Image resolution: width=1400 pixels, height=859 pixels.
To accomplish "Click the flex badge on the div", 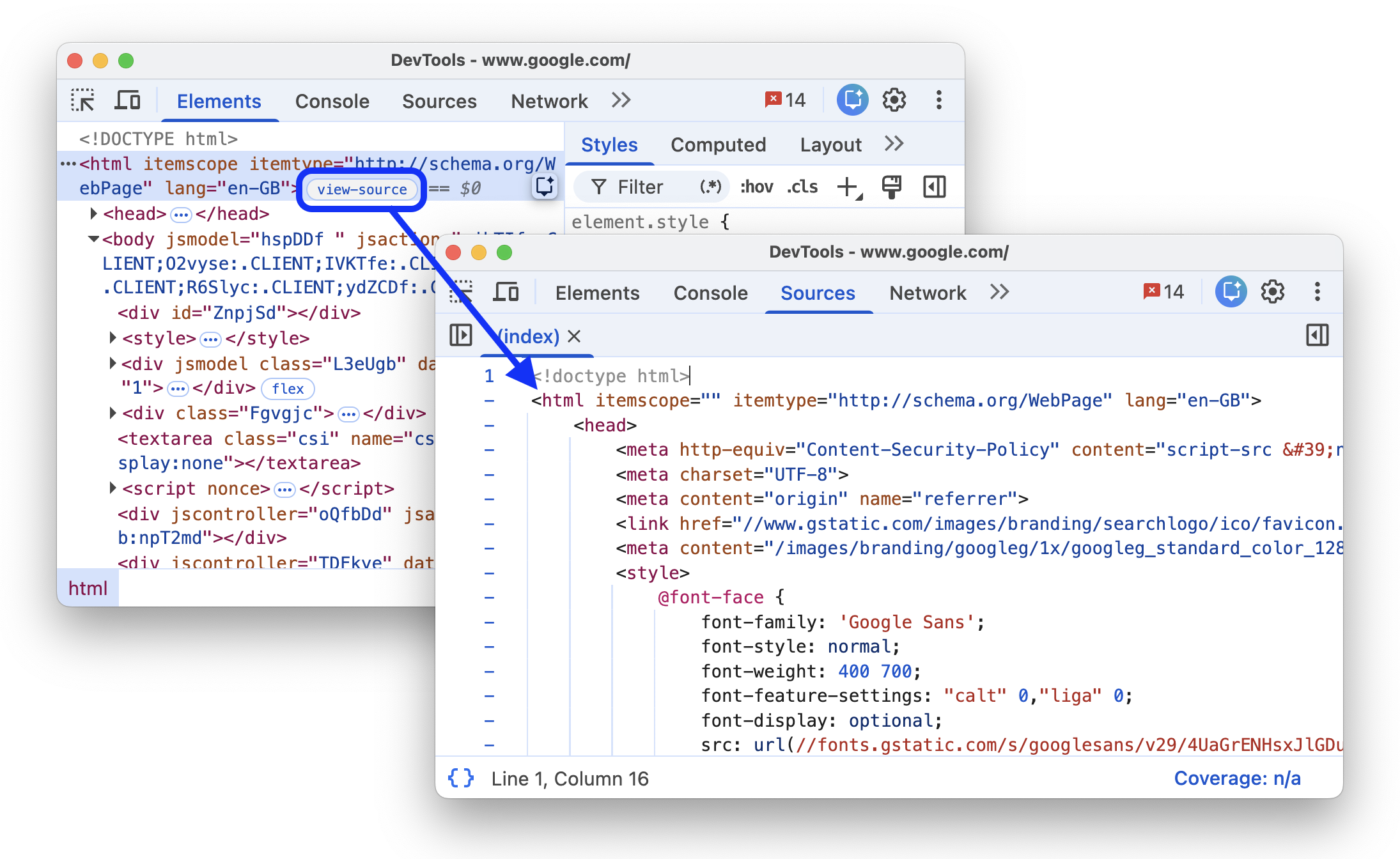I will (287, 389).
